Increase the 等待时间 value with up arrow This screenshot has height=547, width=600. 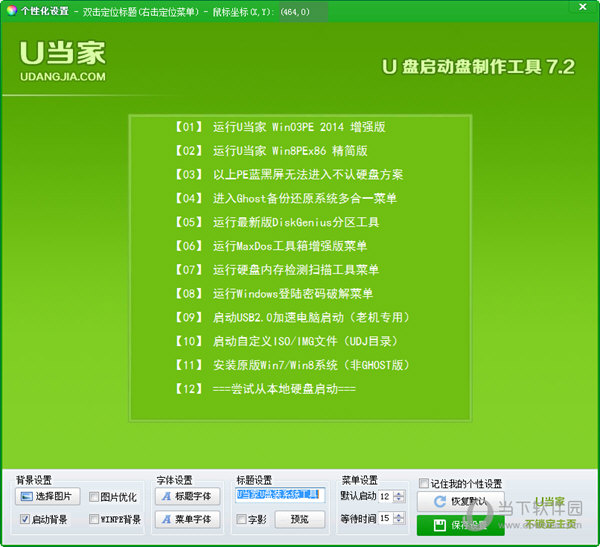click(399, 516)
